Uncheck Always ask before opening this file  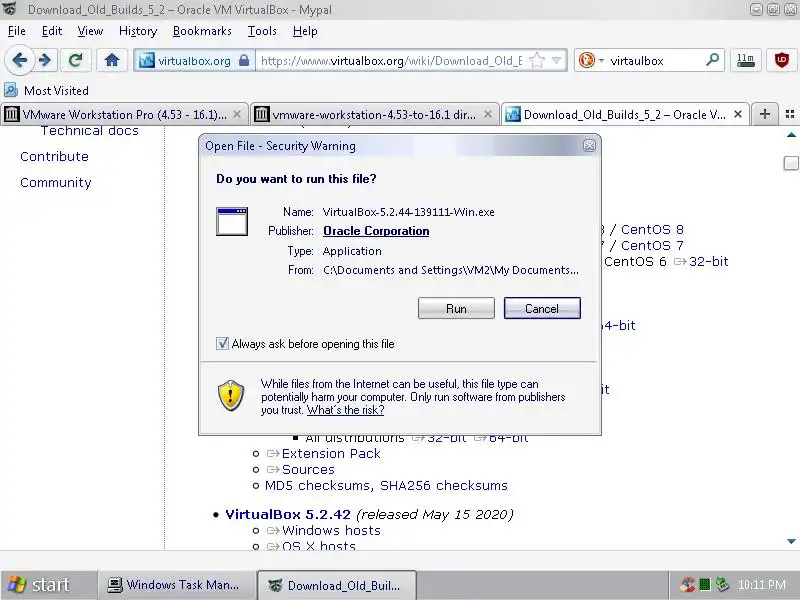coord(222,343)
